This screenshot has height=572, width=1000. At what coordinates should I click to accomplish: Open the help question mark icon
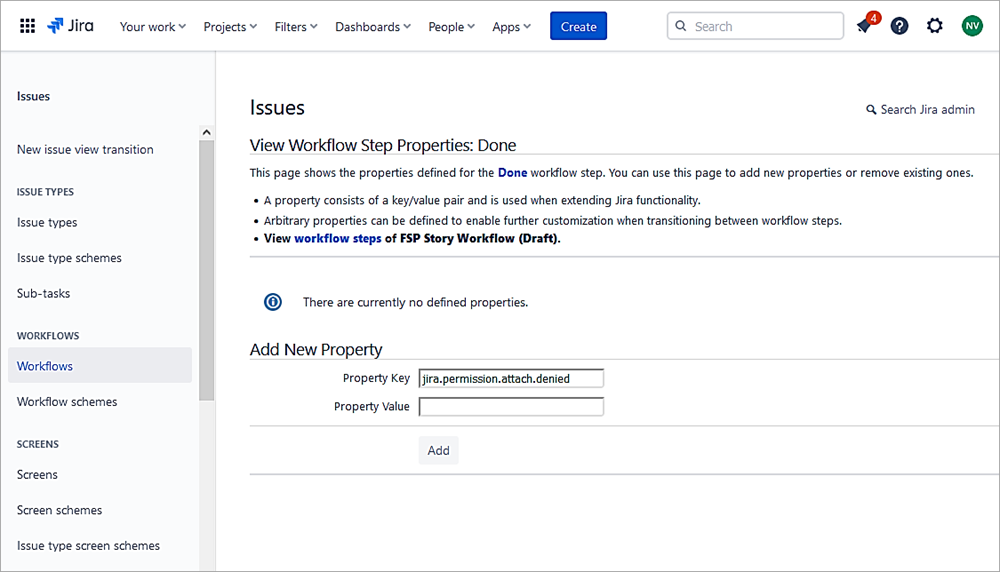(899, 26)
